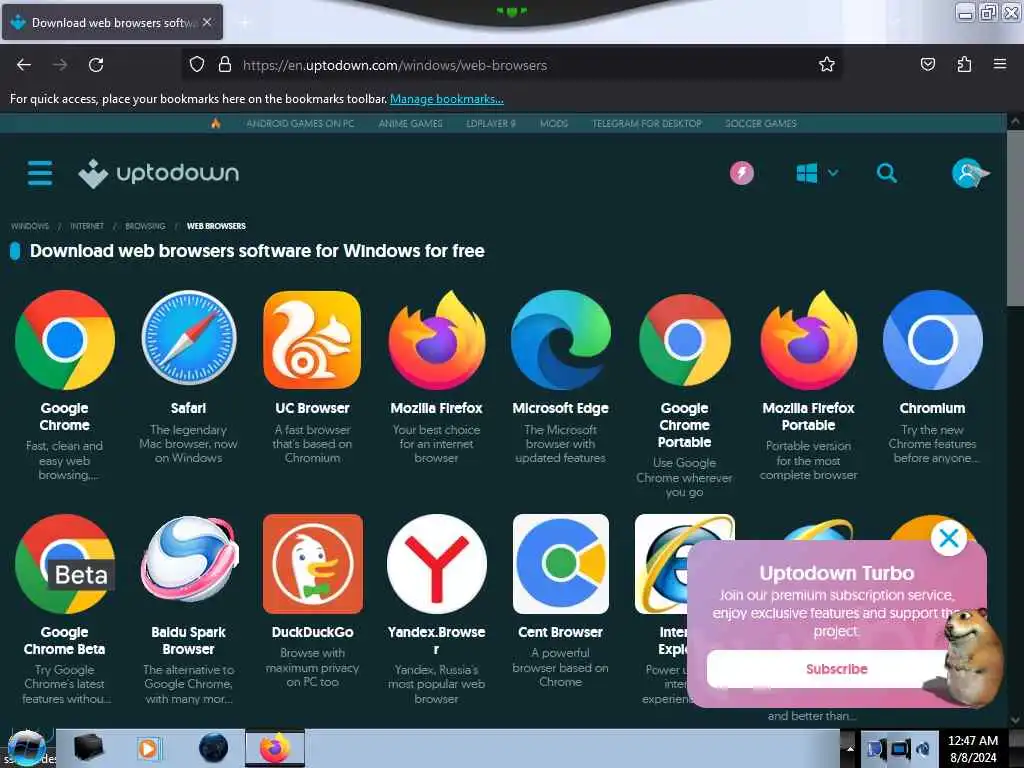Open a new browser tab
1024x768 pixels.
coord(244,22)
